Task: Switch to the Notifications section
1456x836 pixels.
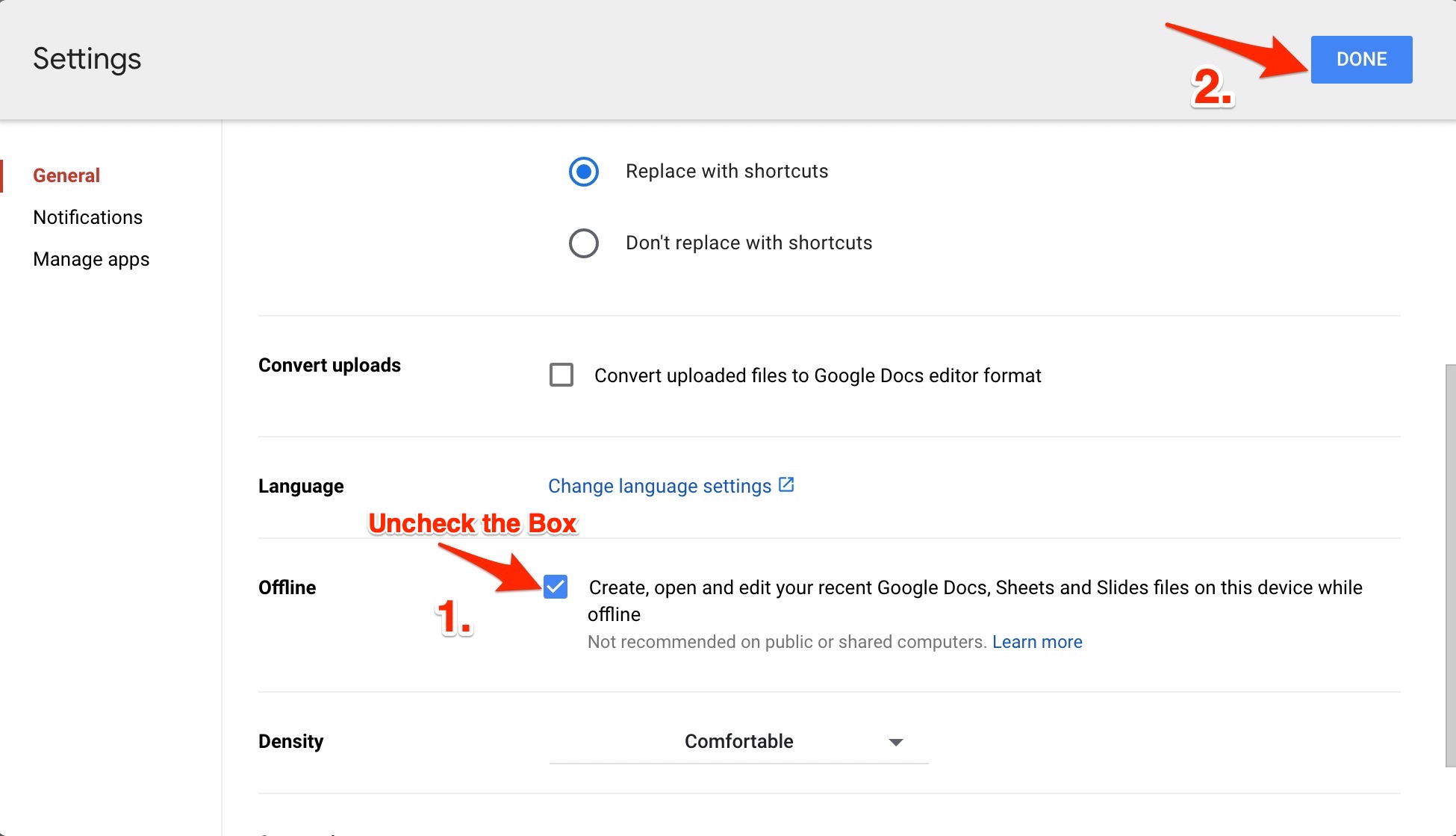Action: click(x=87, y=217)
